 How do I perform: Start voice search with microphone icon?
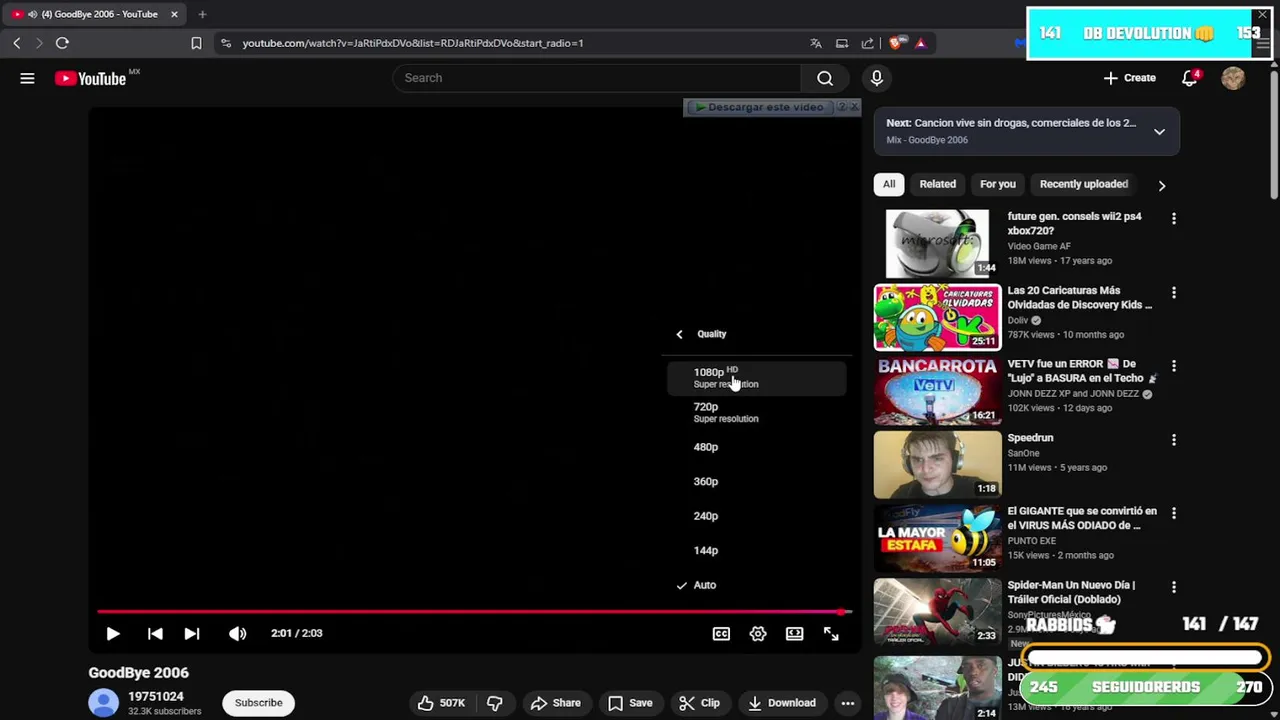877,78
